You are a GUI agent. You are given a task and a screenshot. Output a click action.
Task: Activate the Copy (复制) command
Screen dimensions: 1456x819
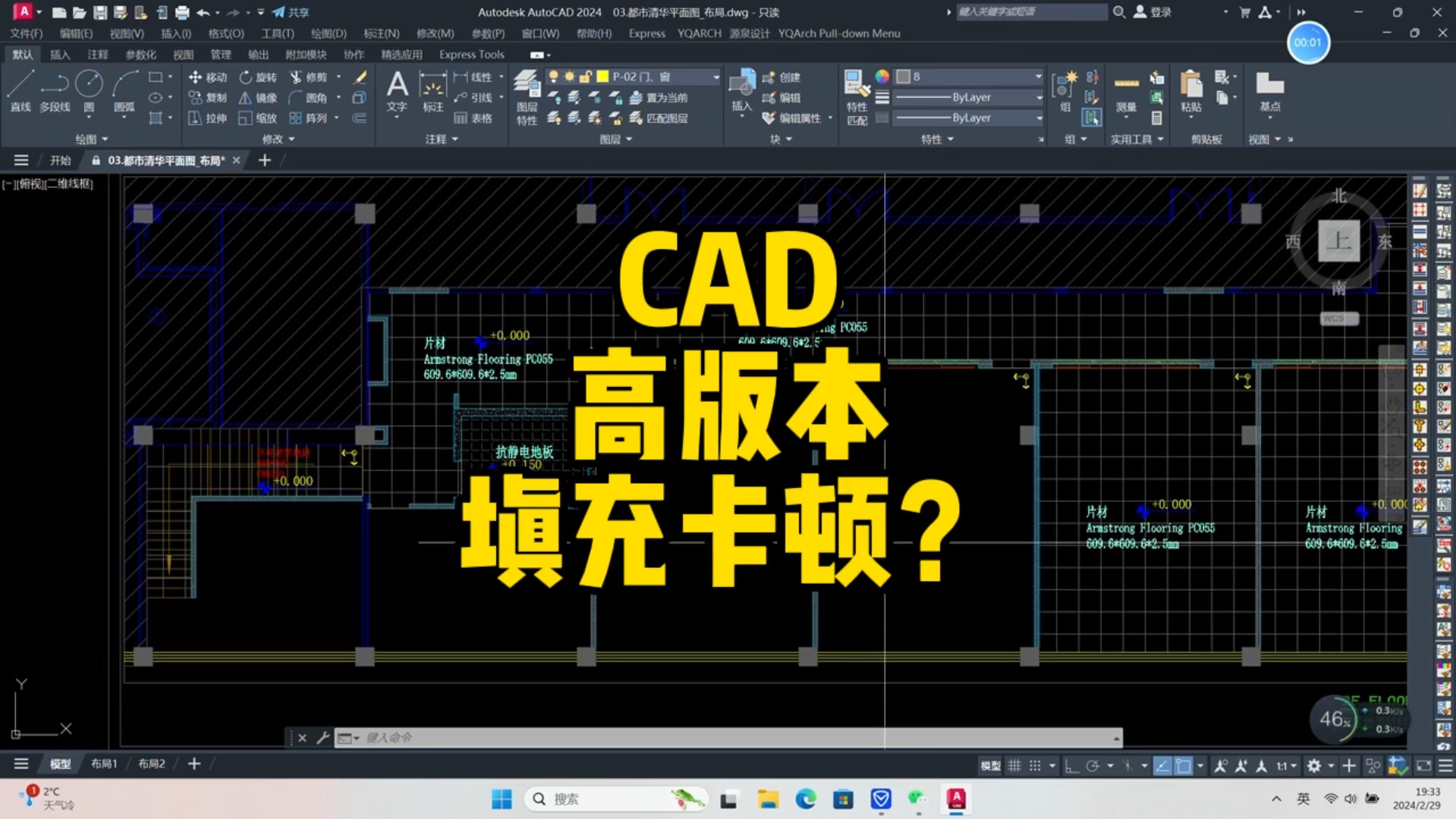208,98
